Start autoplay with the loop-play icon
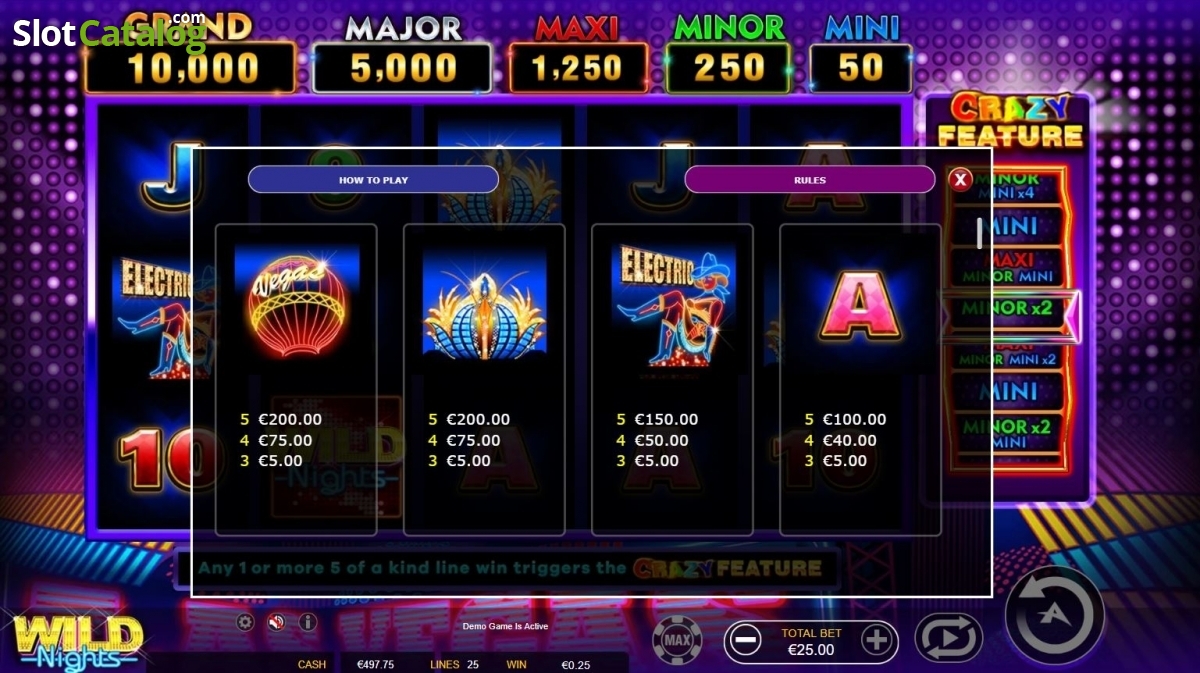Image resolution: width=1200 pixels, height=673 pixels. pyautogui.click(x=948, y=638)
